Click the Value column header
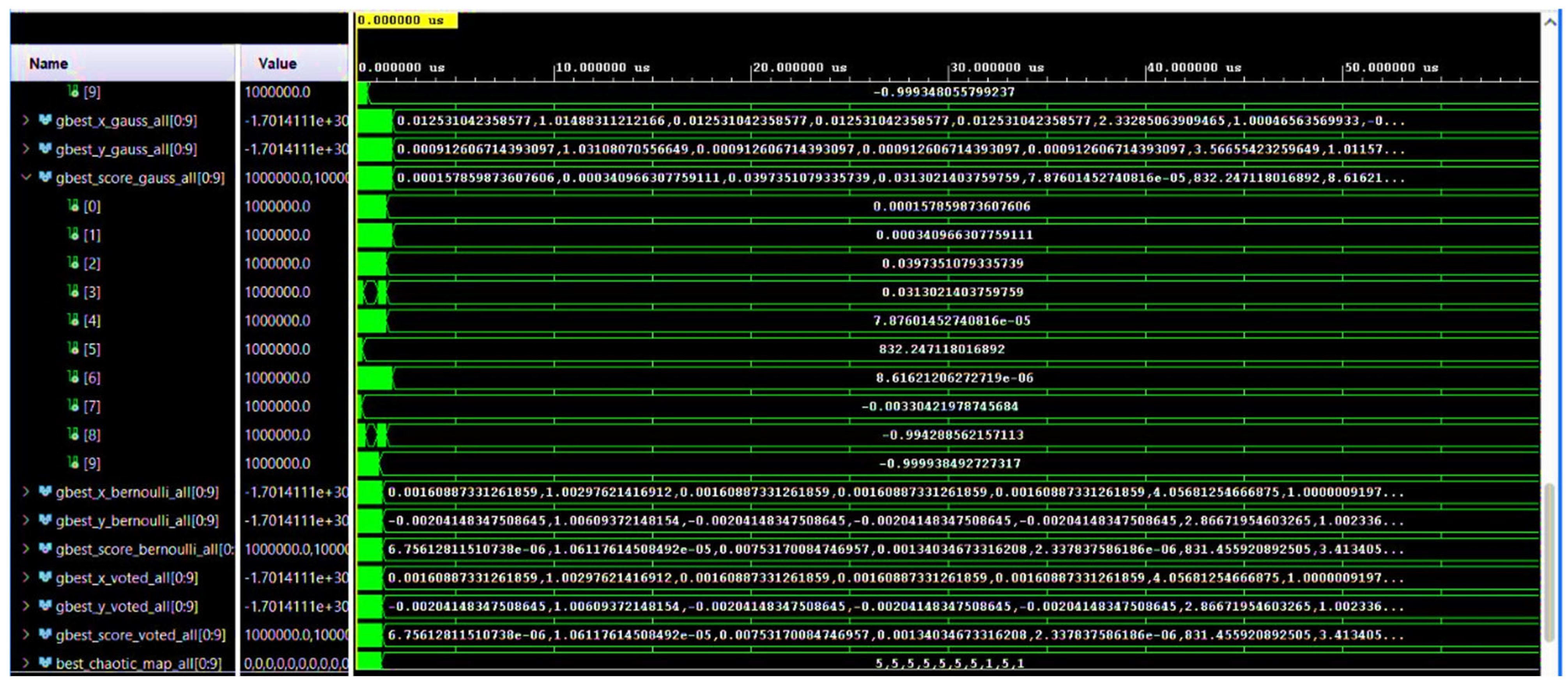1568x686 pixels. [x=278, y=63]
